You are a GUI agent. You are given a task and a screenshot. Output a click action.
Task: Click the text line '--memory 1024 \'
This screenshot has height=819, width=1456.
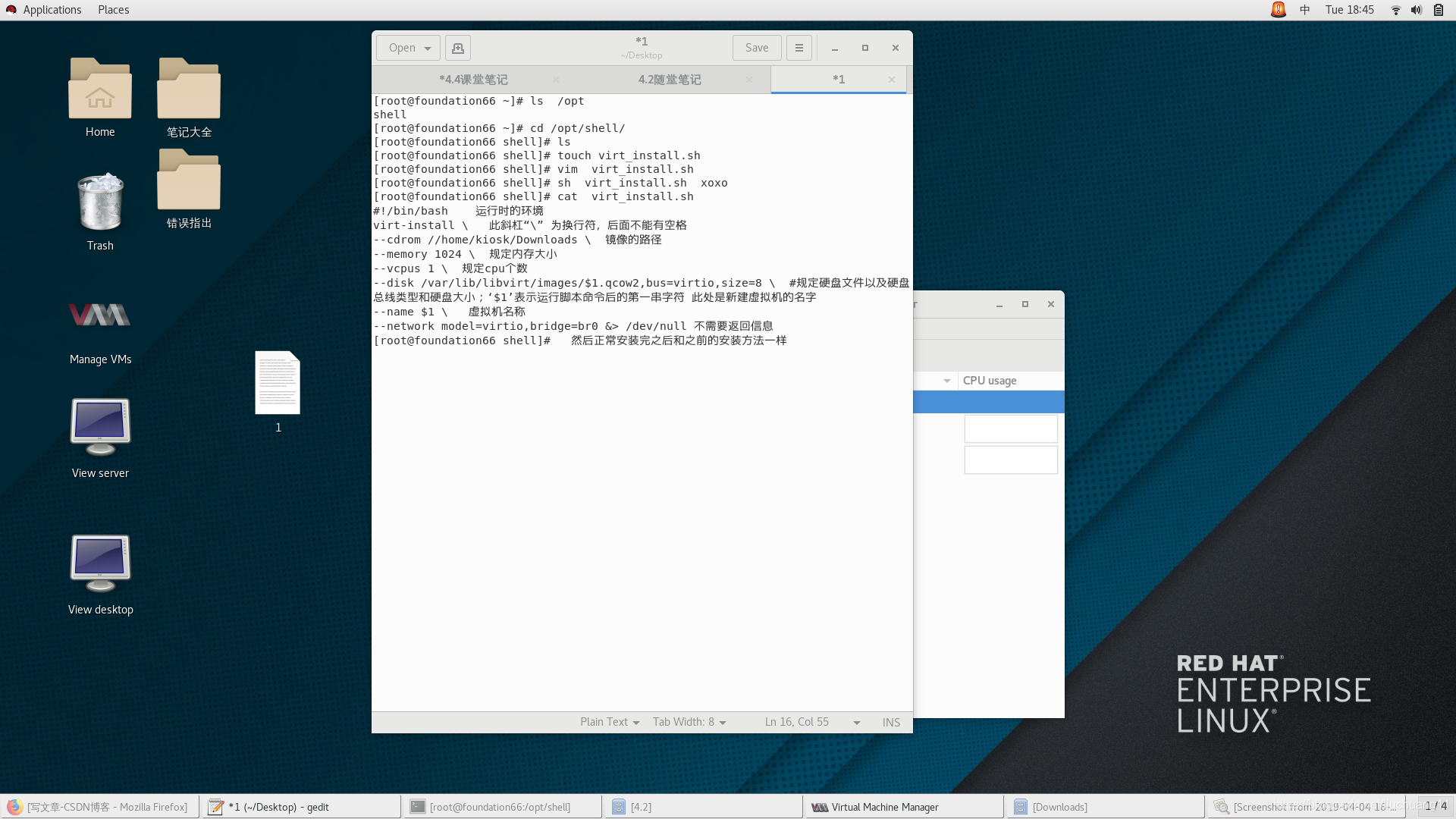click(424, 254)
